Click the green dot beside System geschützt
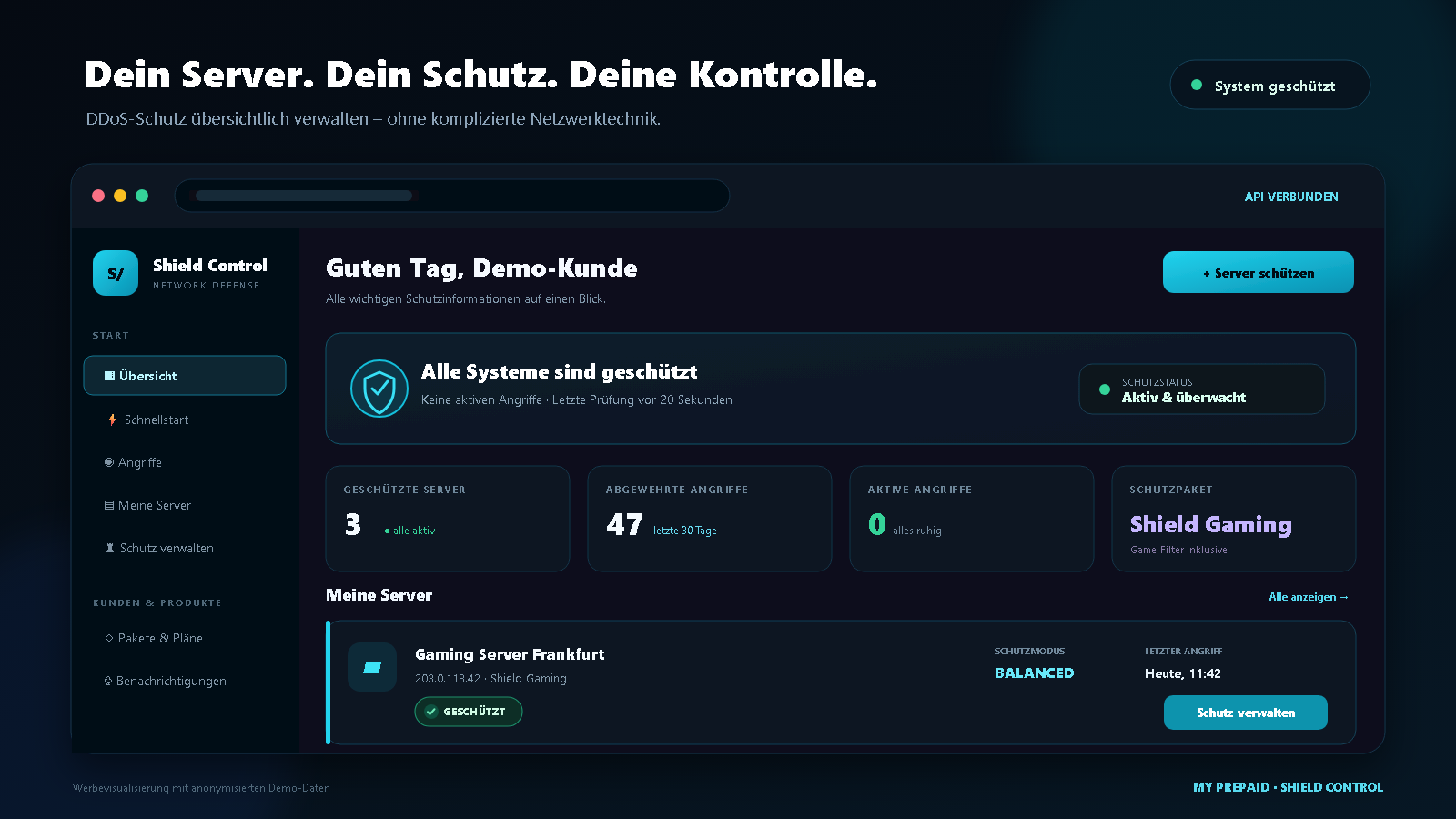1456x819 pixels. (1197, 86)
